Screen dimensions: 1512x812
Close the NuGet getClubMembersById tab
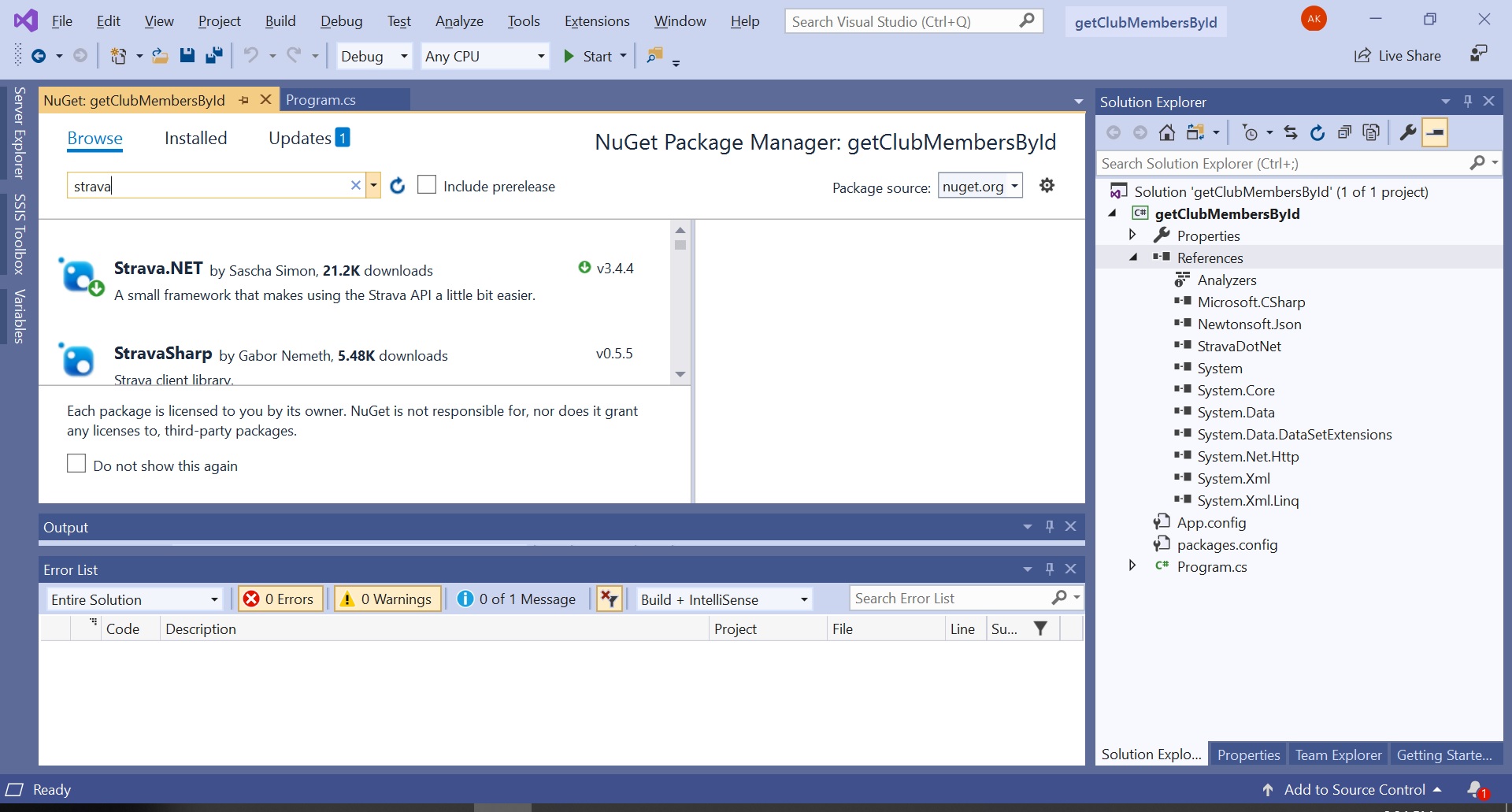pyautogui.click(x=265, y=99)
